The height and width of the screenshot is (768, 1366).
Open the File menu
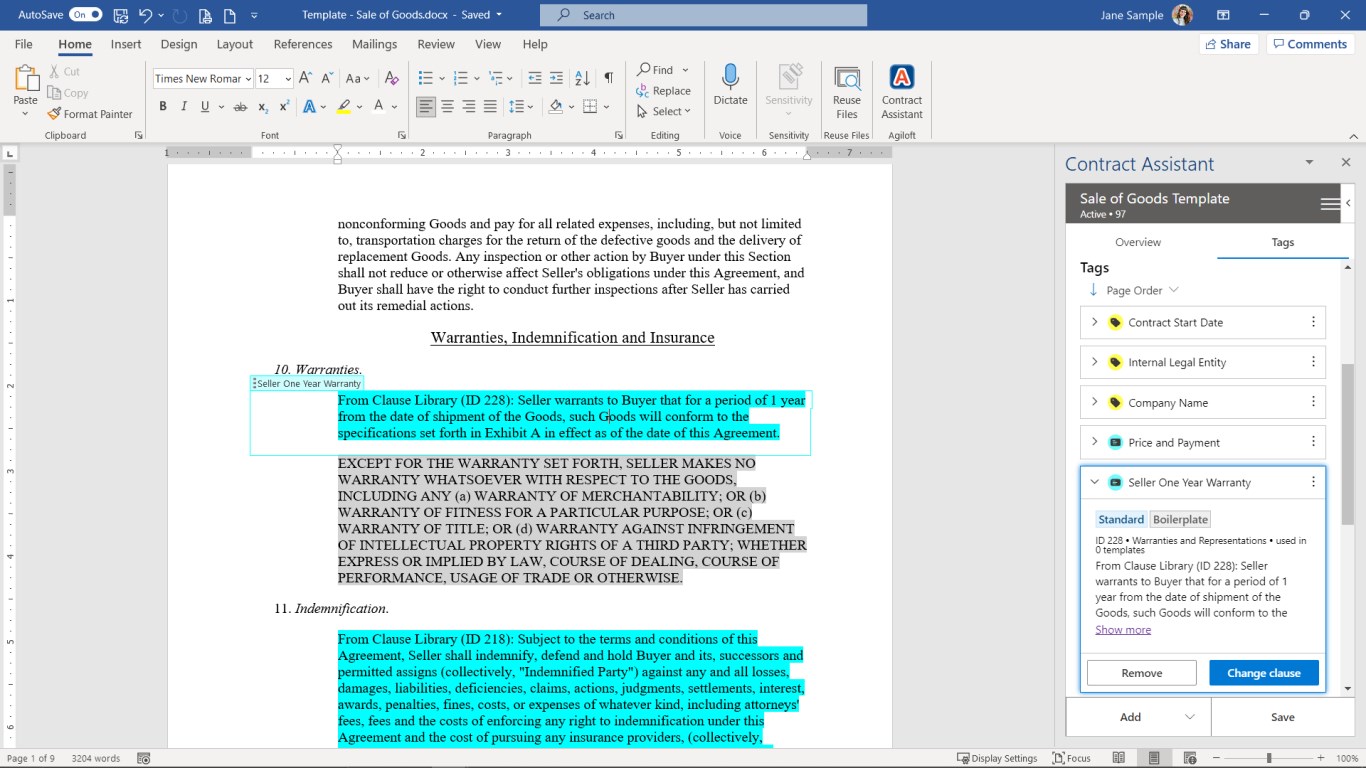point(24,44)
